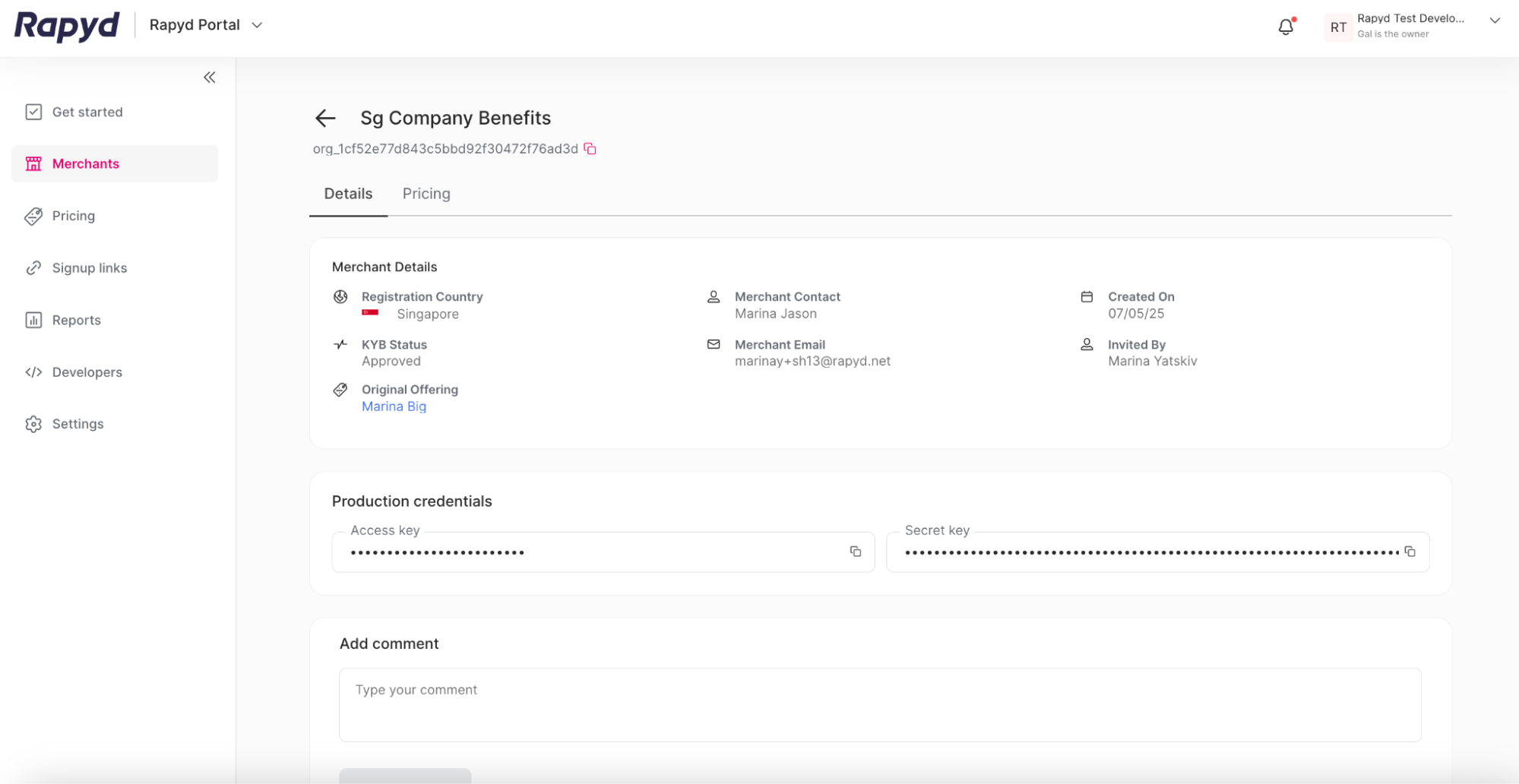Open Reports in sidebar
Viewport: 1519px width, 784px height.
115,320
